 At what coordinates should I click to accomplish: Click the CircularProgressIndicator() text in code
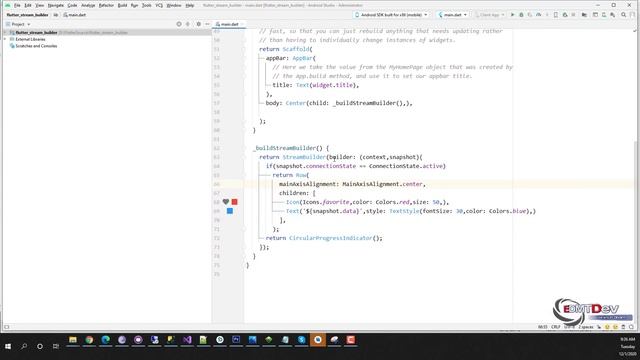coord(334,238)
